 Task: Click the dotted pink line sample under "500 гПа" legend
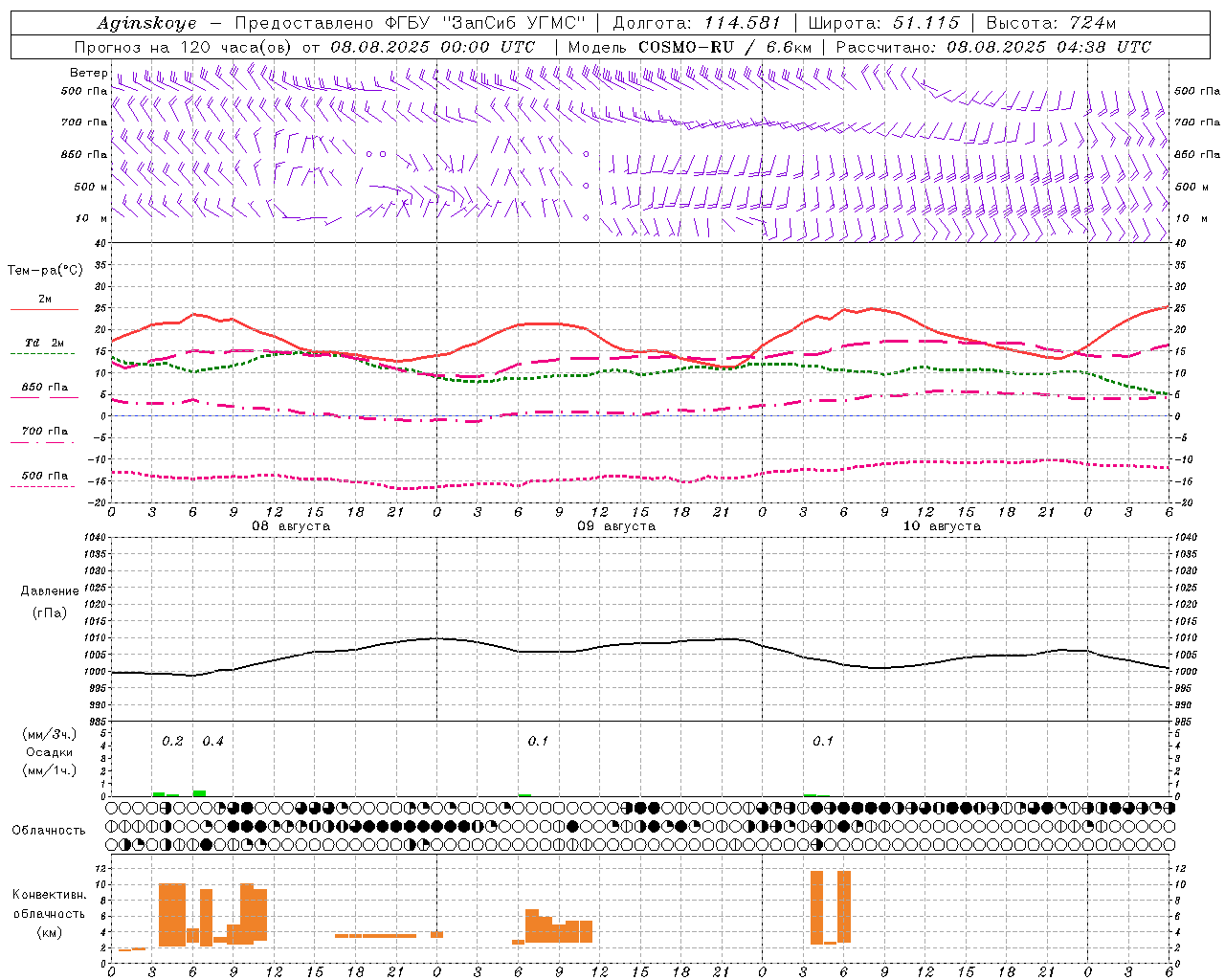coord(43,486)
